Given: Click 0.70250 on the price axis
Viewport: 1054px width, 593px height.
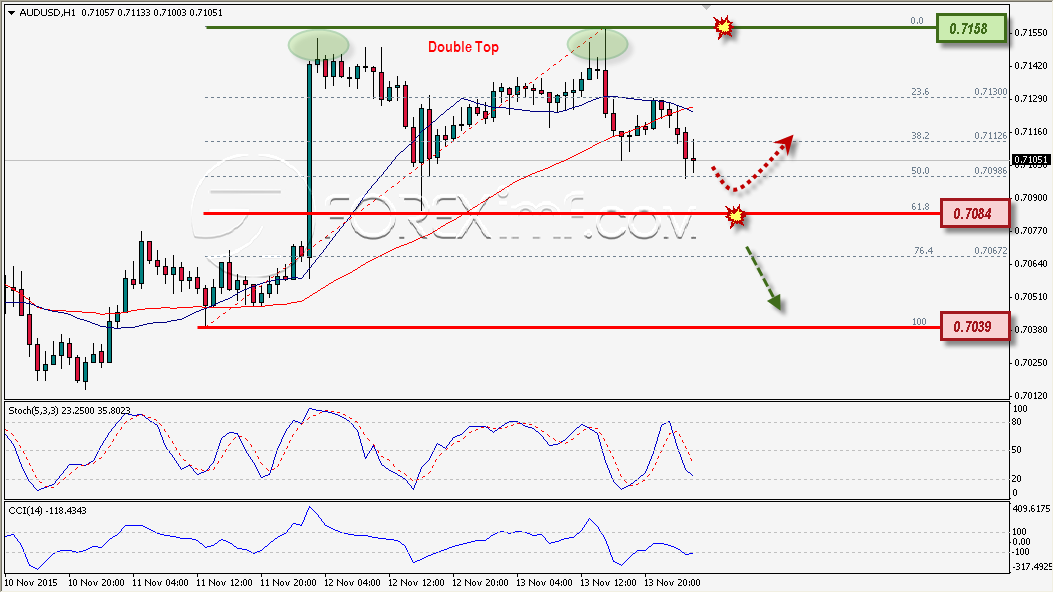Looking at the screenshot, I should [1030, 362].
